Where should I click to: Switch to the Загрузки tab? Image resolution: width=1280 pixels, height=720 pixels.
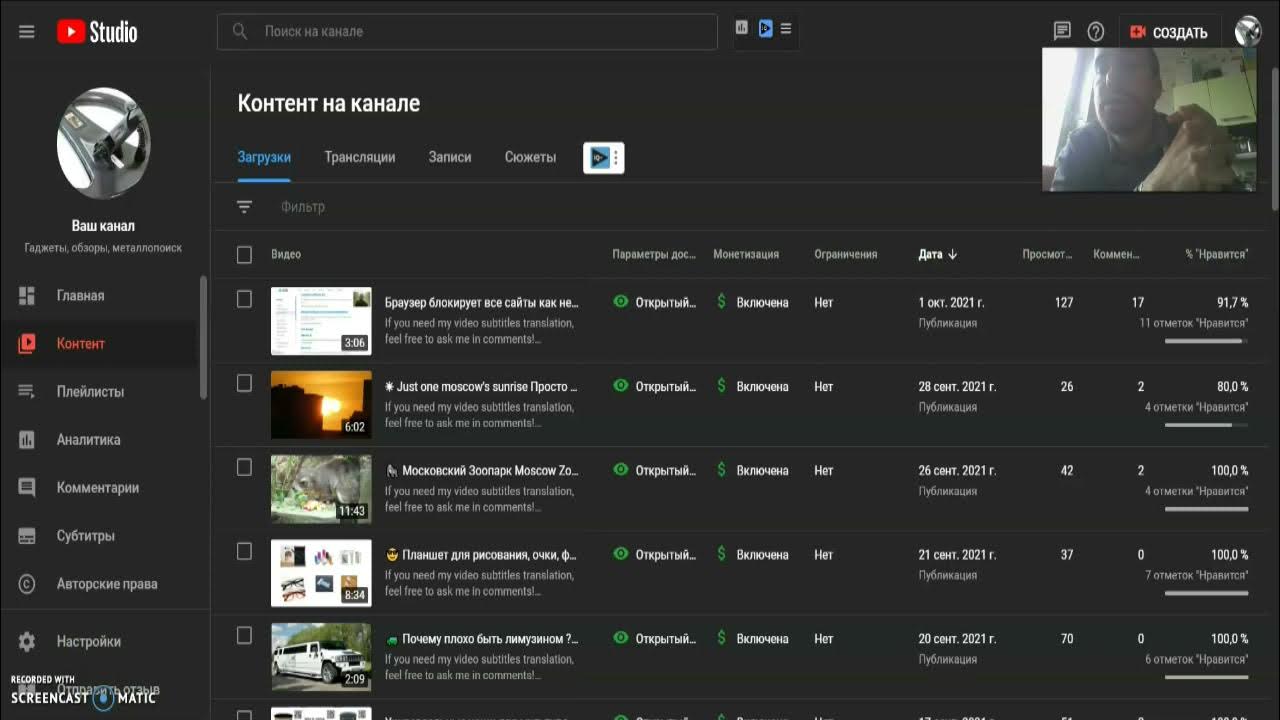(264, 157)
